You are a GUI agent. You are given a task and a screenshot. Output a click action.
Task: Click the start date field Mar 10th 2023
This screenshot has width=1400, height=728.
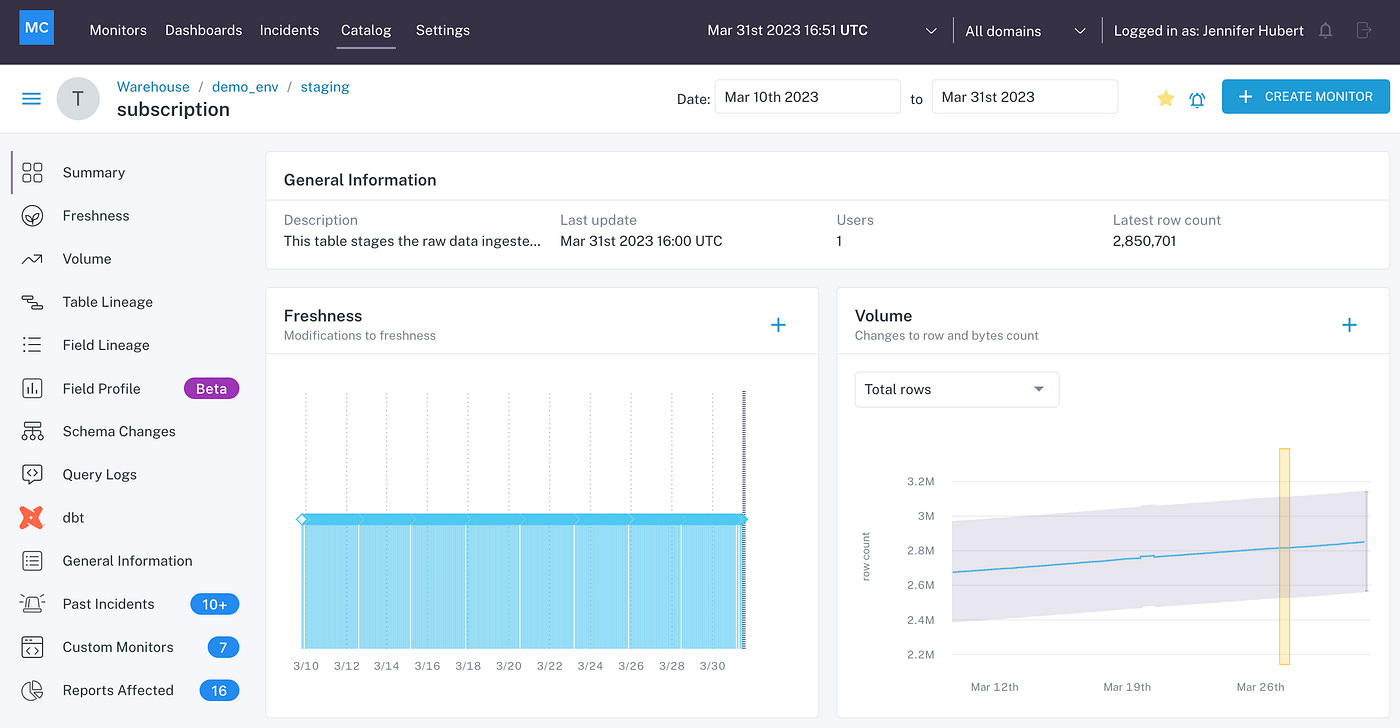tap(808, 97)
